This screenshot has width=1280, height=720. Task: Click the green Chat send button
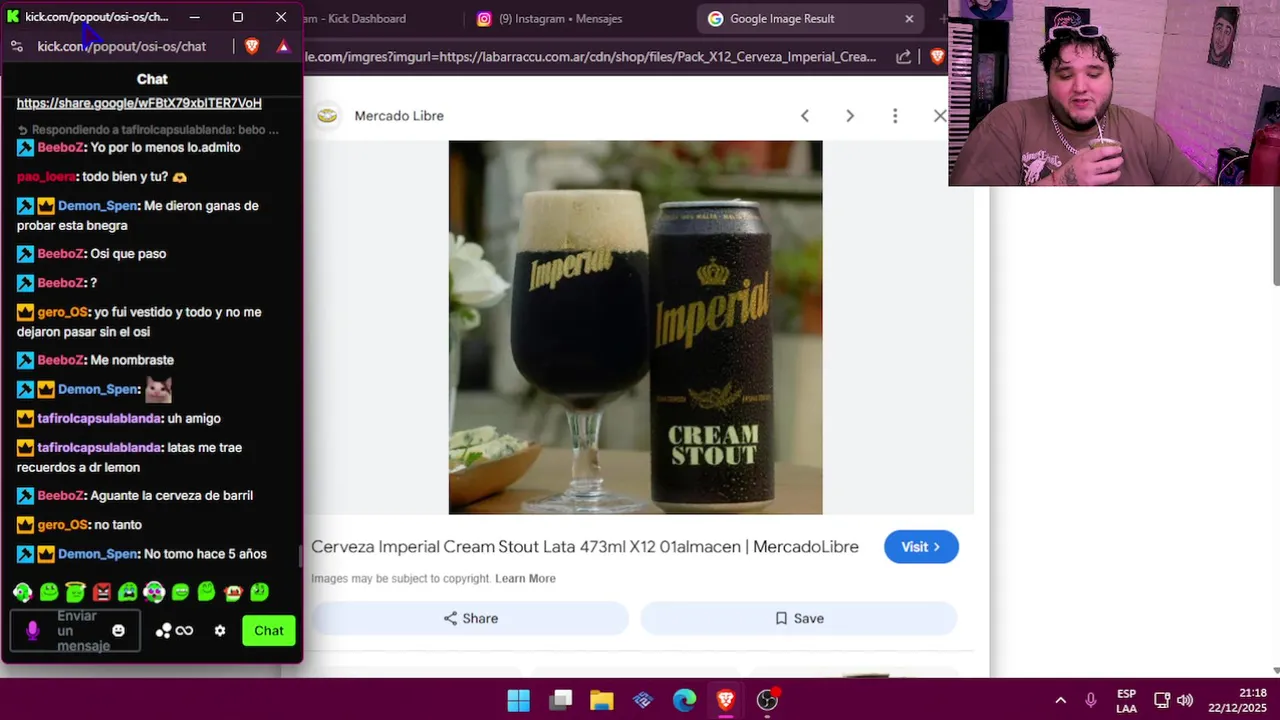[x=269, y=631]
